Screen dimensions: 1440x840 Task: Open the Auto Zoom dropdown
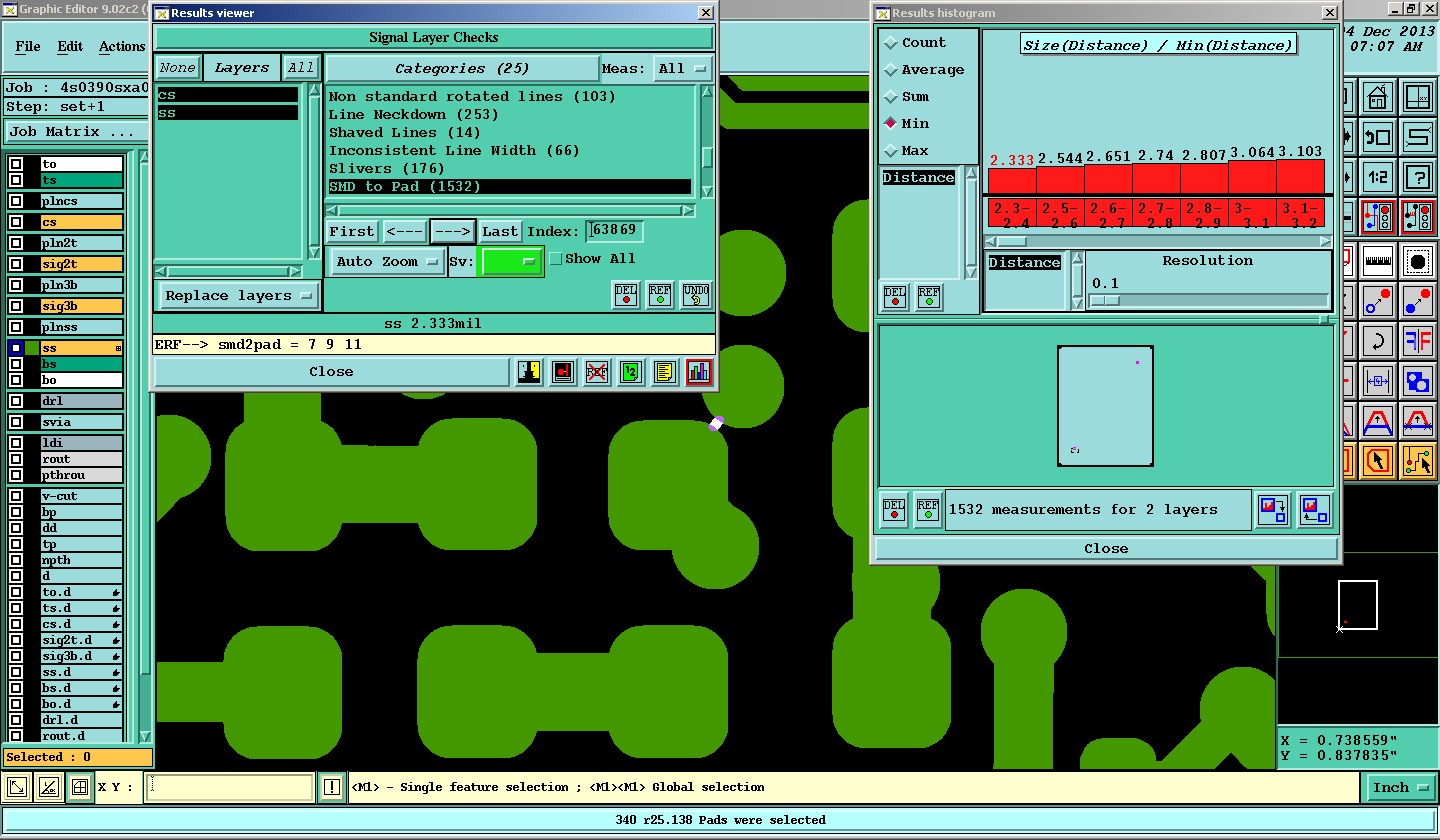pyautogui.click(x=388, y=262)
